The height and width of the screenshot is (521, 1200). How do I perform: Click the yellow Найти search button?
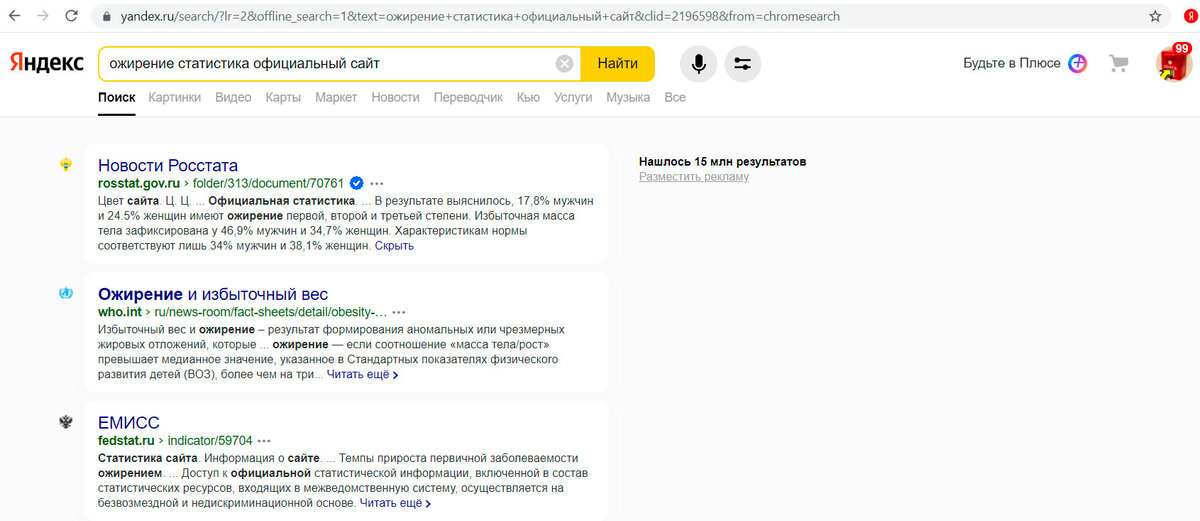618,64
